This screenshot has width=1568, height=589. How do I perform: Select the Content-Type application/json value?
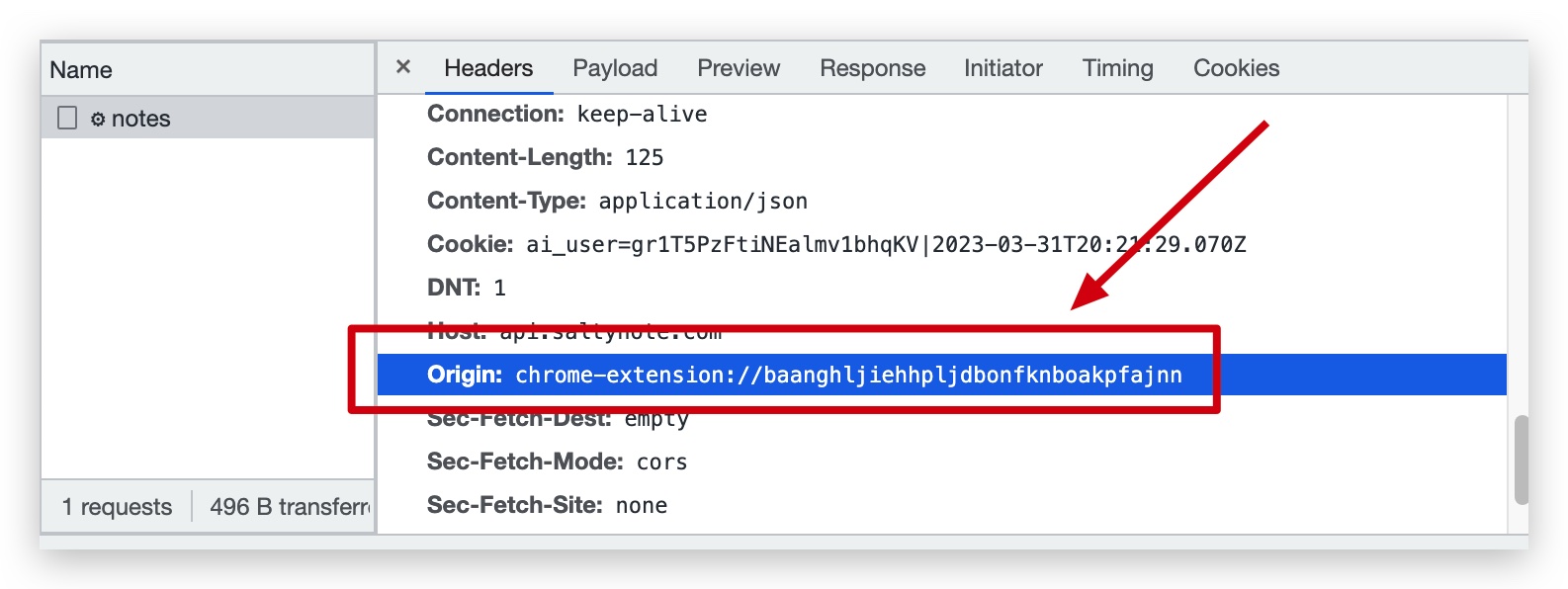(x=702, y=201)
